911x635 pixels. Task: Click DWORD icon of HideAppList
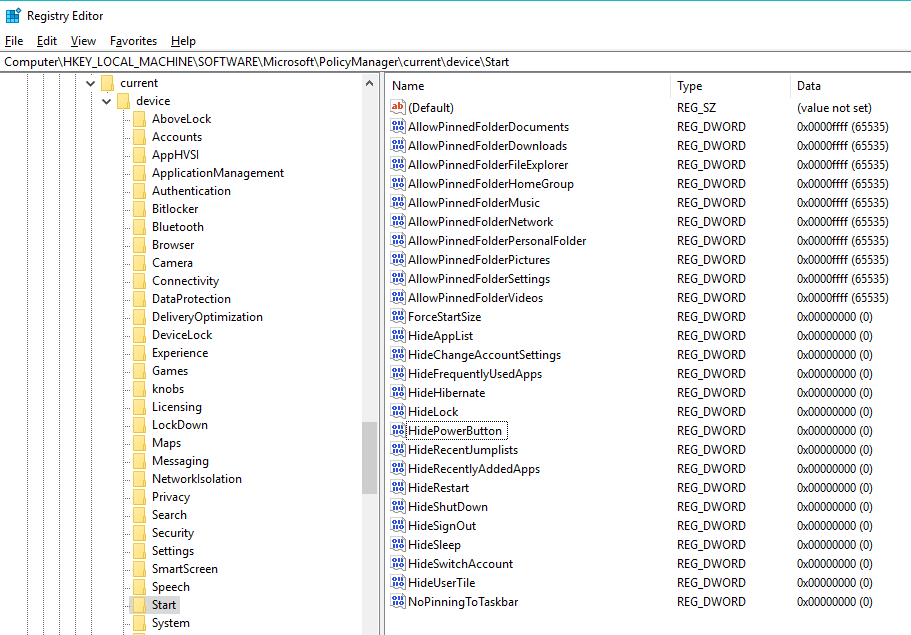tap(398, 336)
